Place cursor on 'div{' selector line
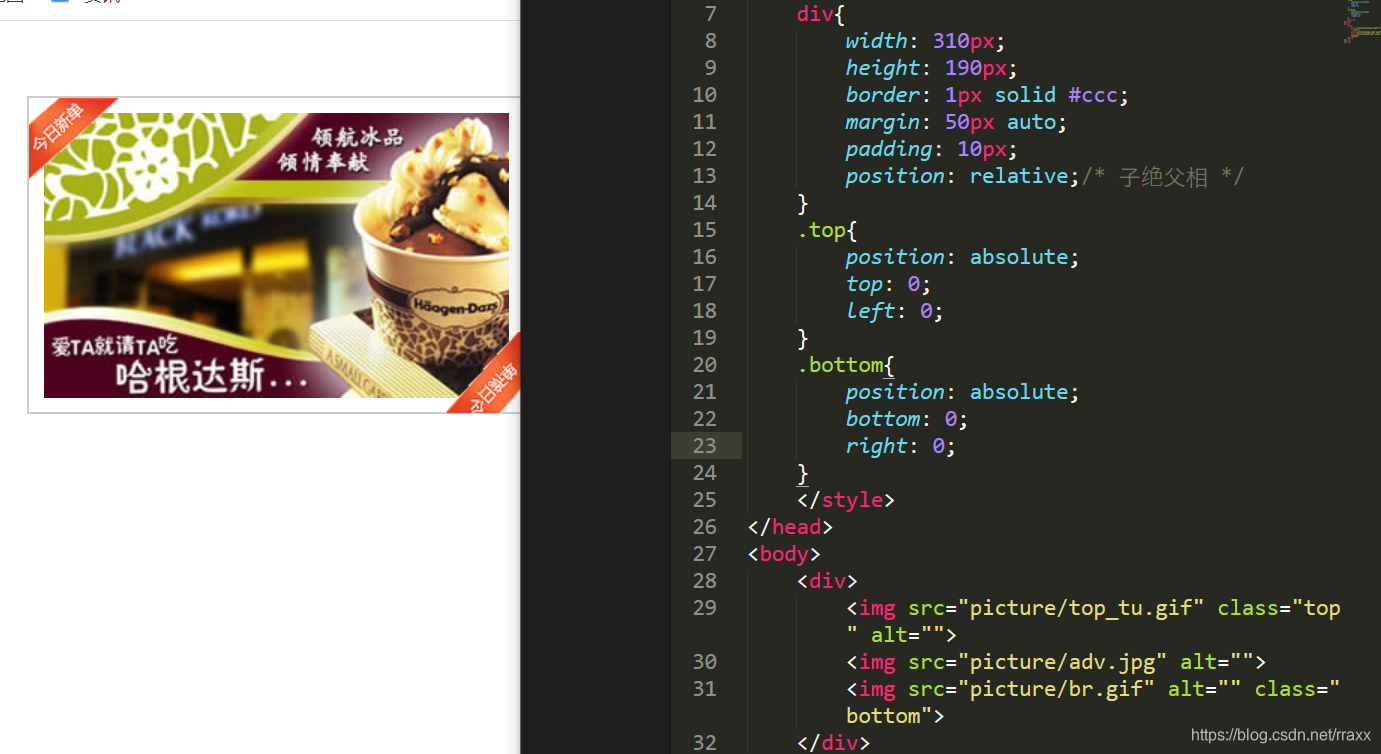The image size is (1381, 754). pos(821,14)
